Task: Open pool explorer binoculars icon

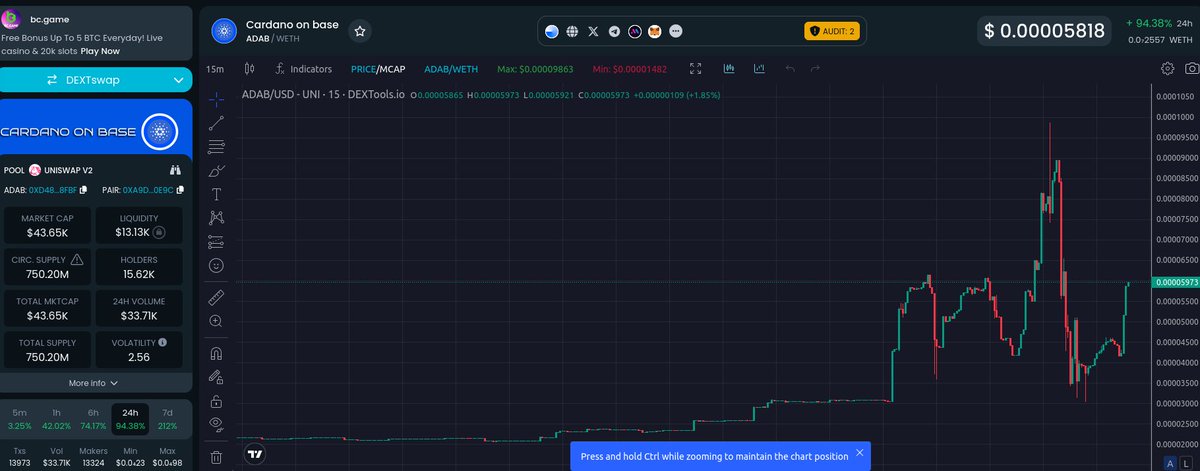Action: [175, 170]
